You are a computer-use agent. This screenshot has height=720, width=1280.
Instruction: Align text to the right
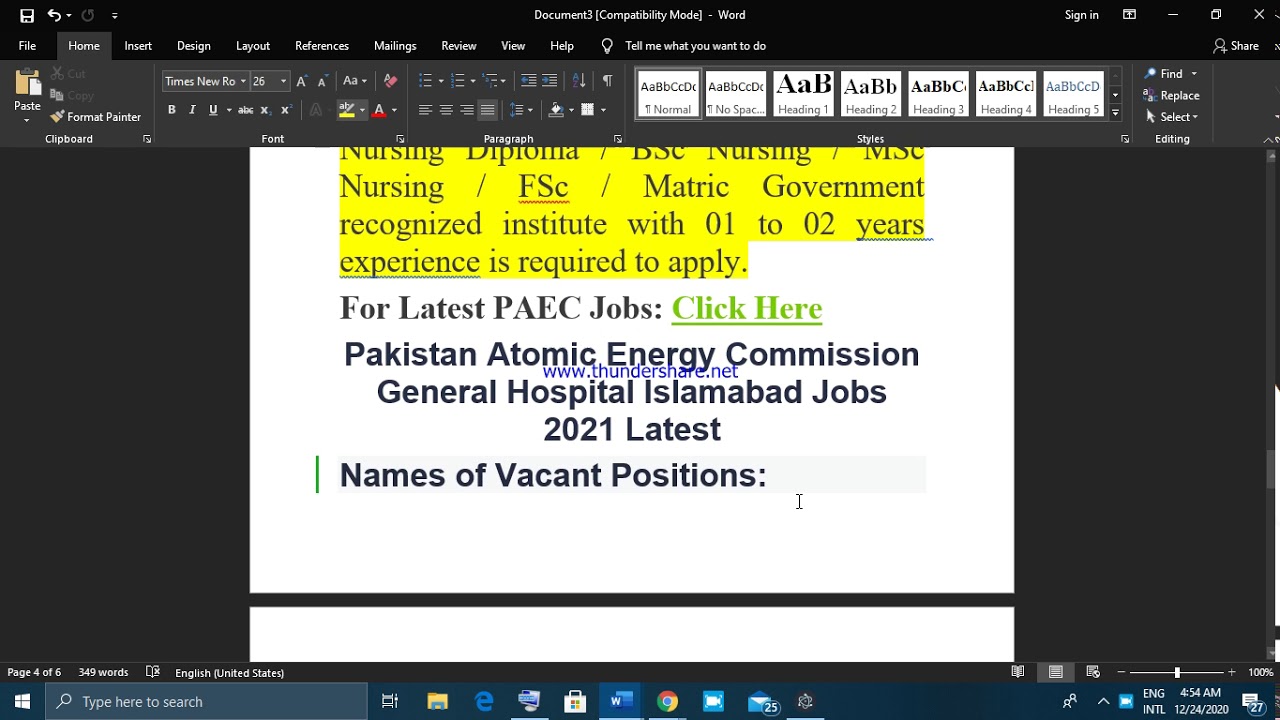tap(467, 110)
